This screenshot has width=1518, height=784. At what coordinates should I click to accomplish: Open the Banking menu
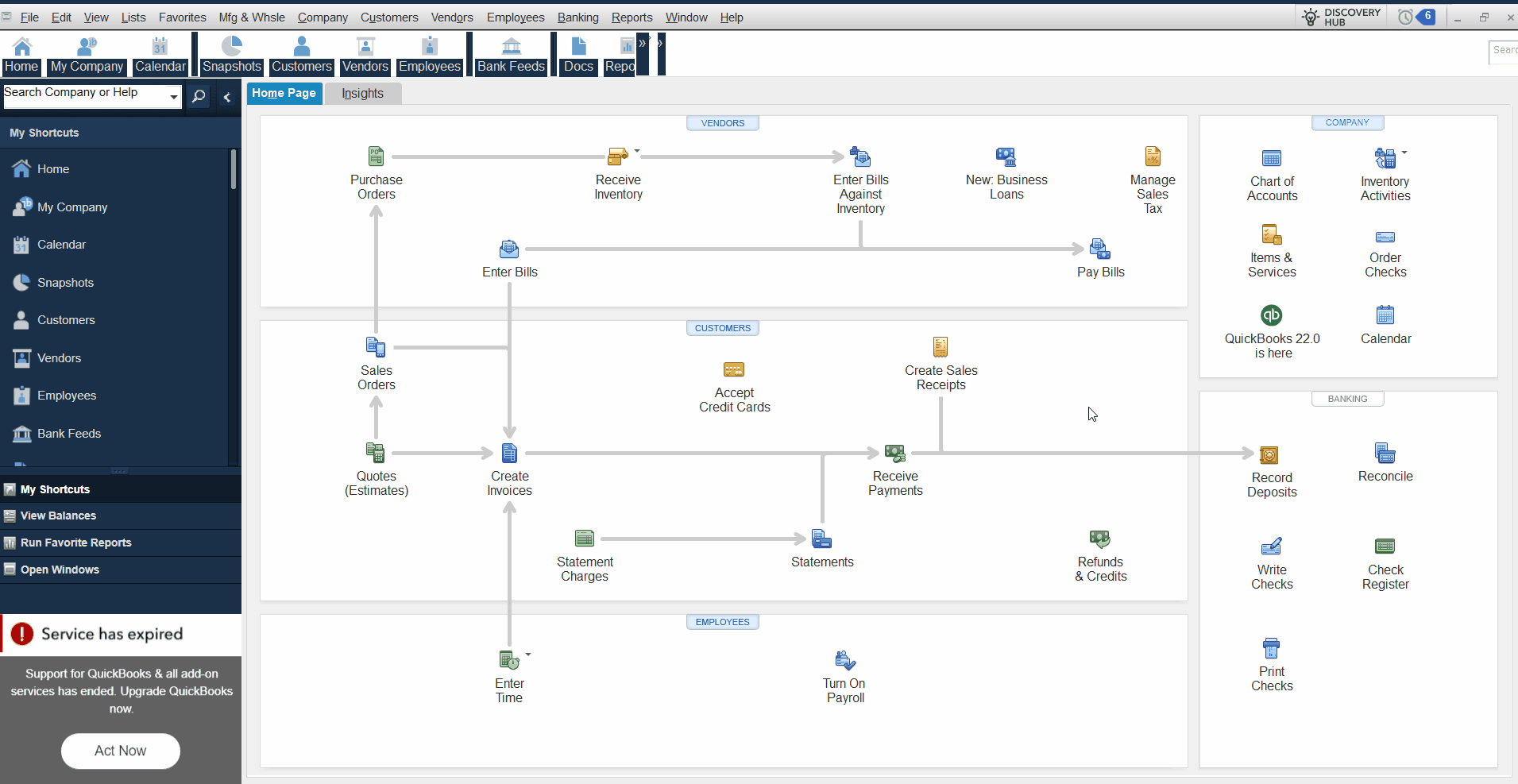coord(577,17)
